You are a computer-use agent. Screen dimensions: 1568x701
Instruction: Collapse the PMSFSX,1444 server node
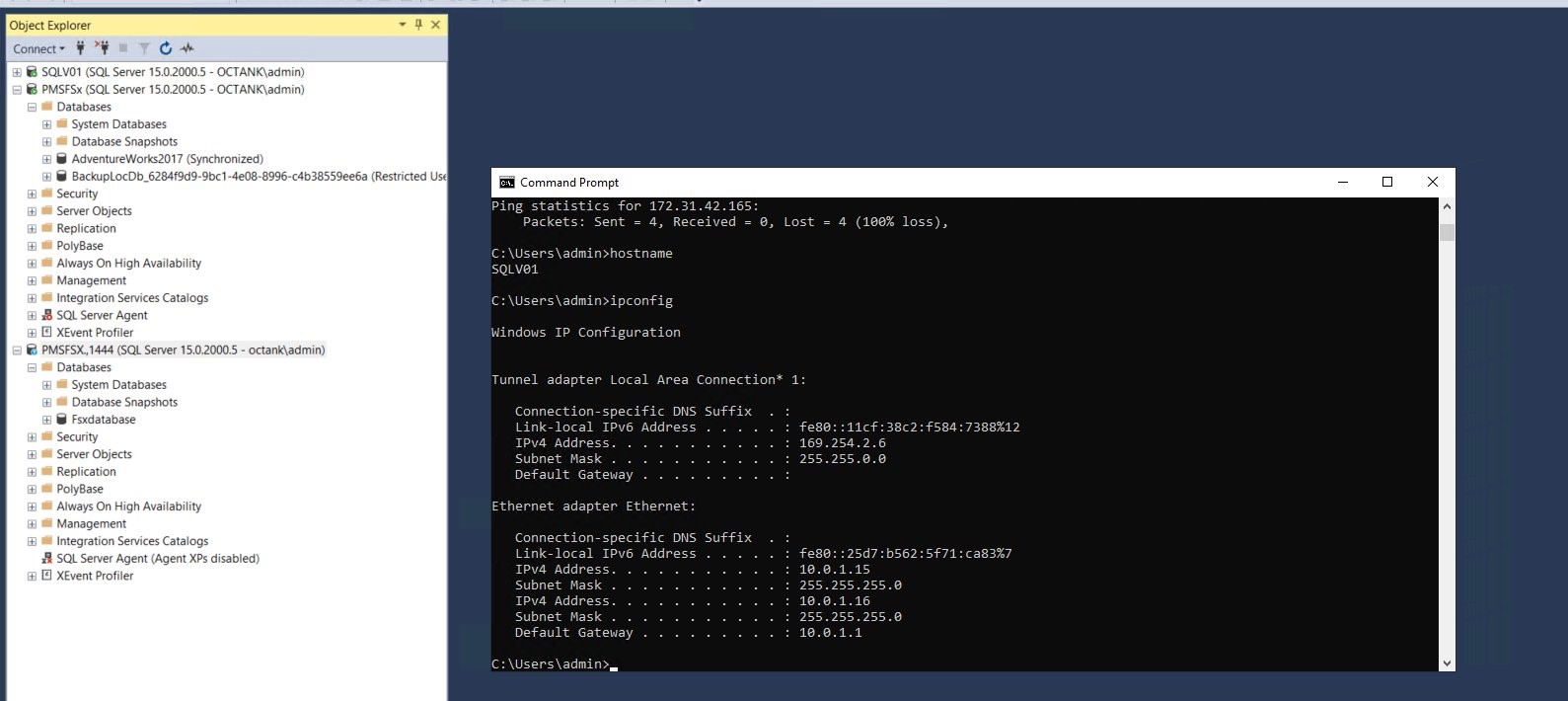pos(17,350)
